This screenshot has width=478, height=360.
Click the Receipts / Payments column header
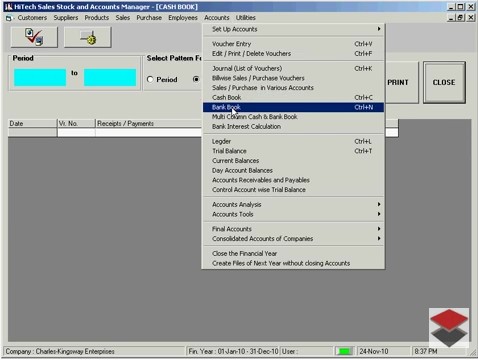[149, 124]
